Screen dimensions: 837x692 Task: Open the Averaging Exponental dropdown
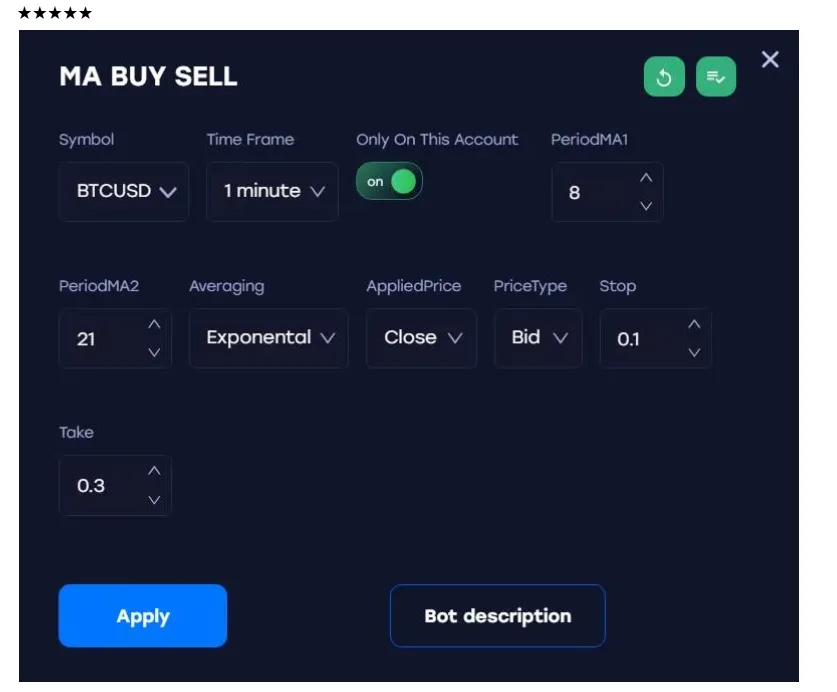pyautogui.click(x=269, y=338)
